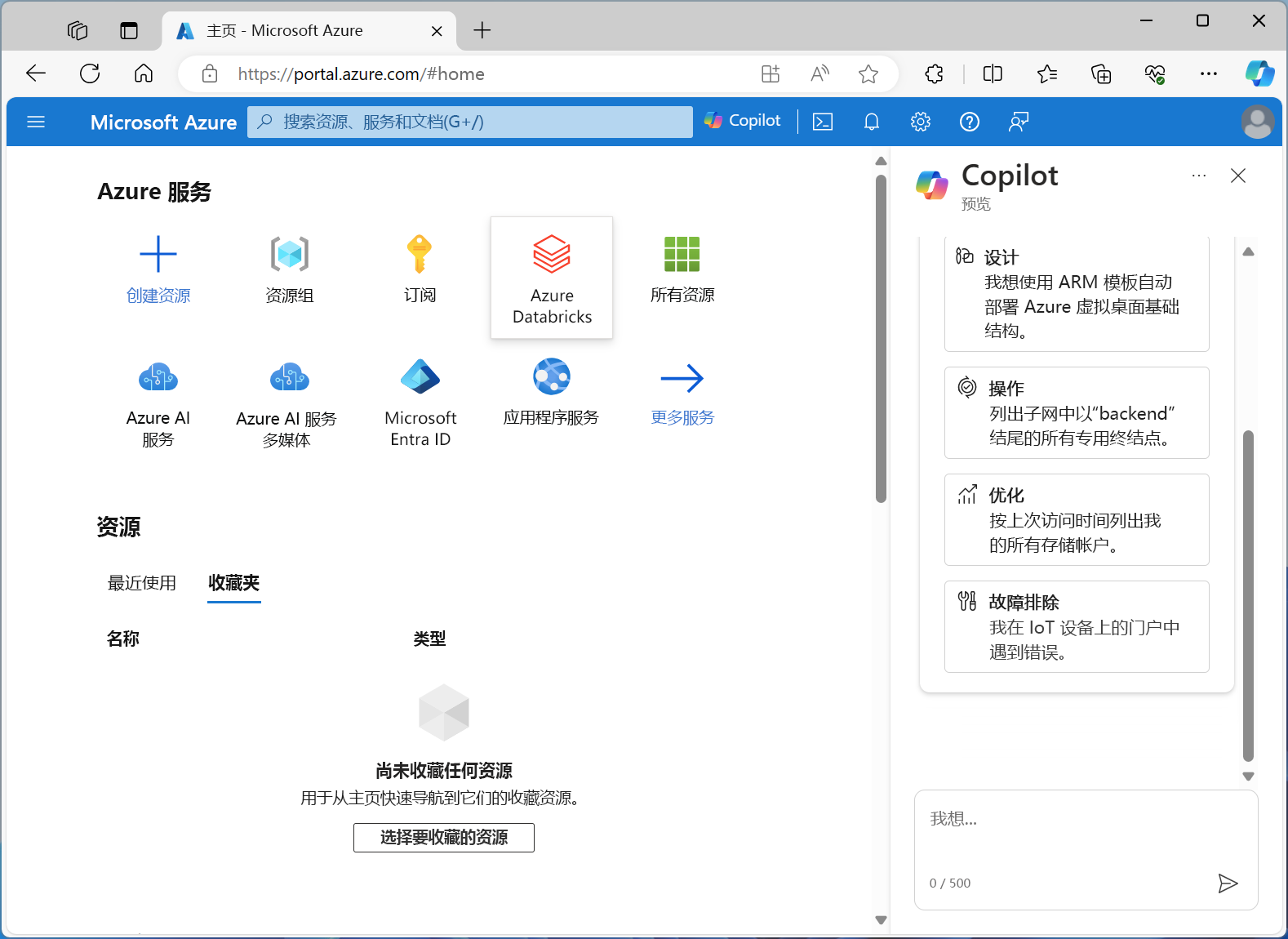Open Azure help and support icon

tap(970, 122)
